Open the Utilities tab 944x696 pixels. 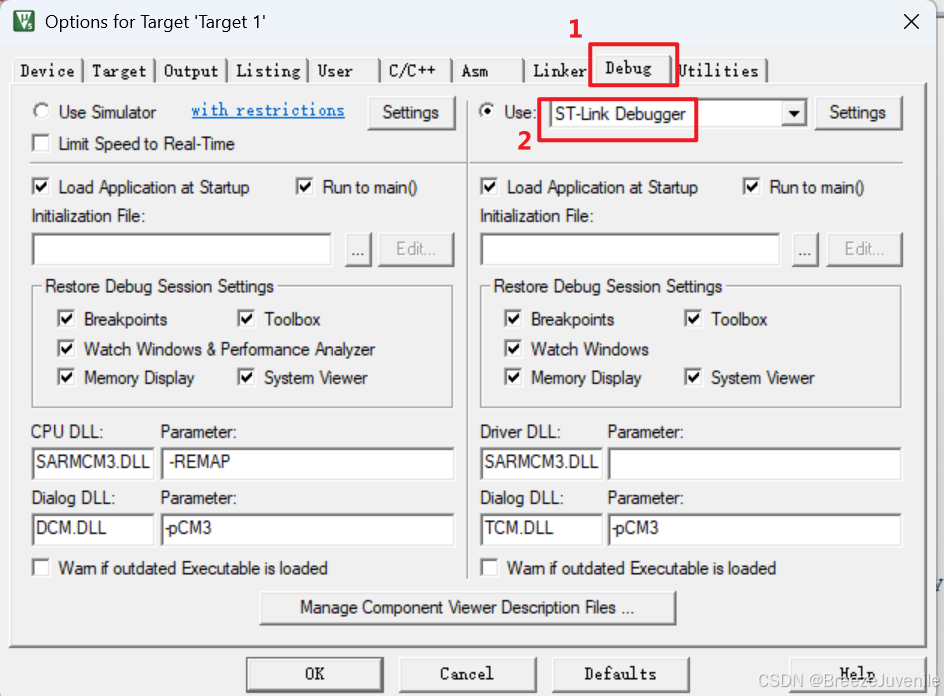pos(719,71)
